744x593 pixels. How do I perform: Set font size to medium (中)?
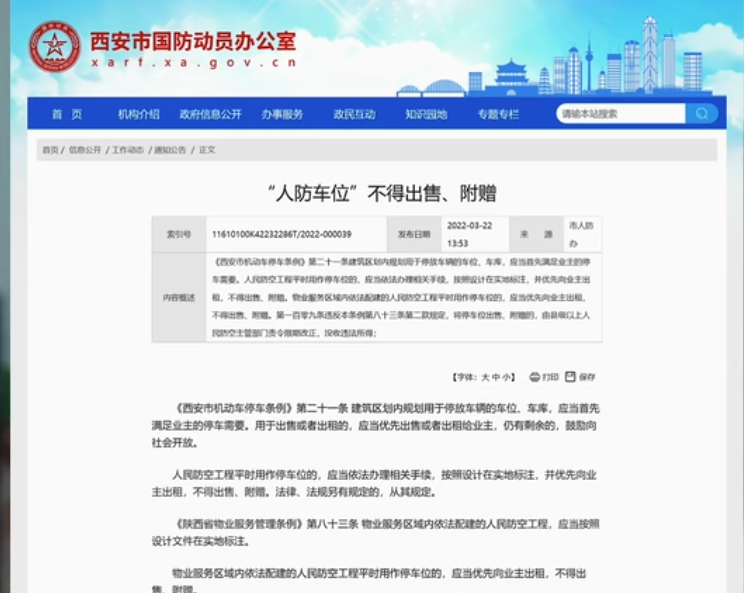497,377
